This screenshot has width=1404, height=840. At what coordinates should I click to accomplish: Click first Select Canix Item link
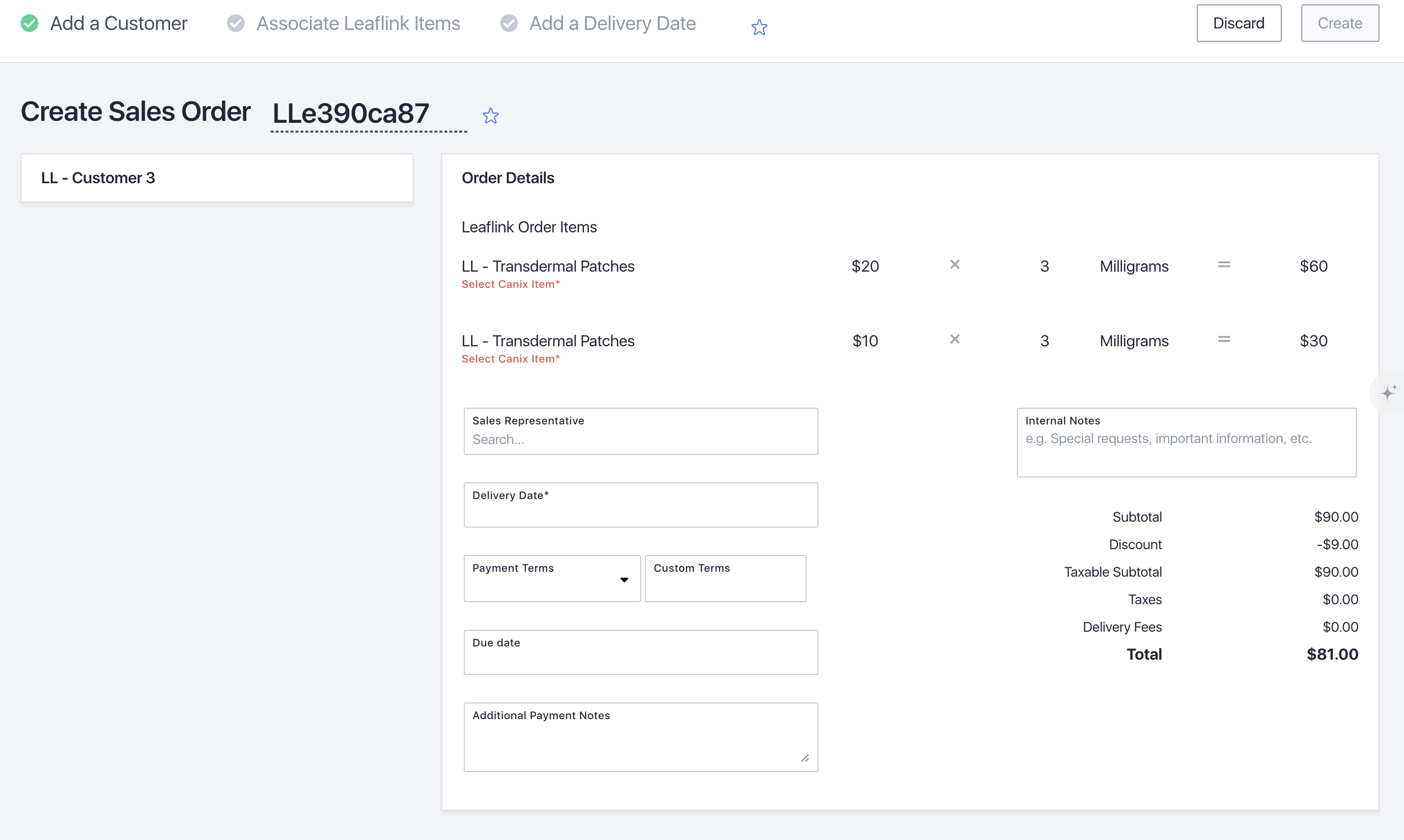[510, 284]
